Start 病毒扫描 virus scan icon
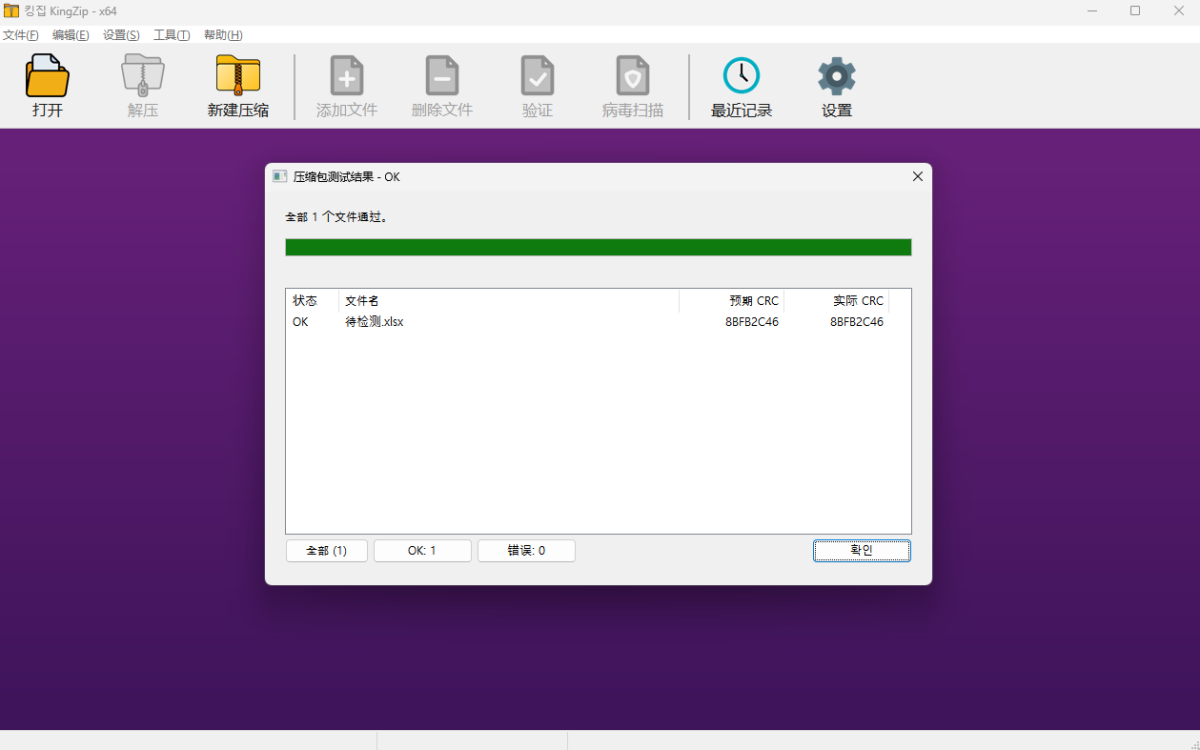1200x750 pixels. [x=632, y=76]
